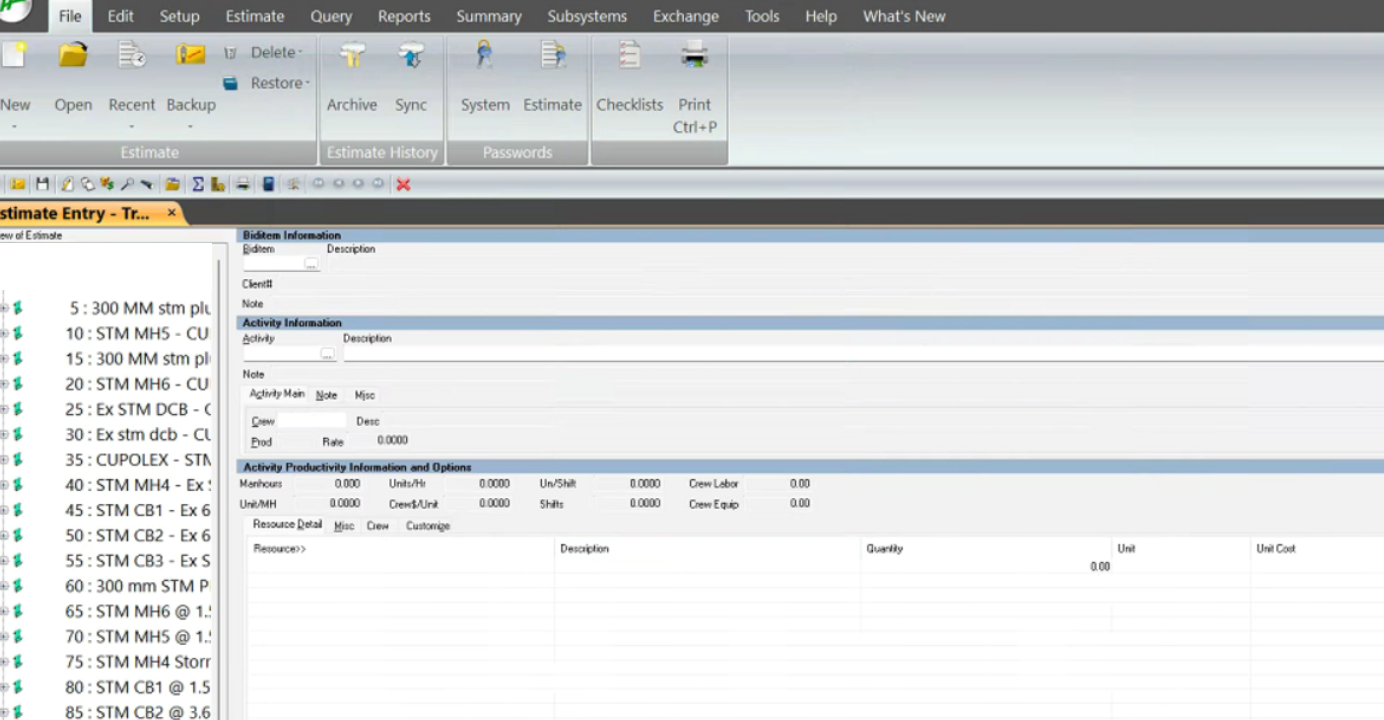The width and height of the screenshot is (1384, 720).
Task: Open Biditem lookup ellipsis button
Action: [311, 264]
